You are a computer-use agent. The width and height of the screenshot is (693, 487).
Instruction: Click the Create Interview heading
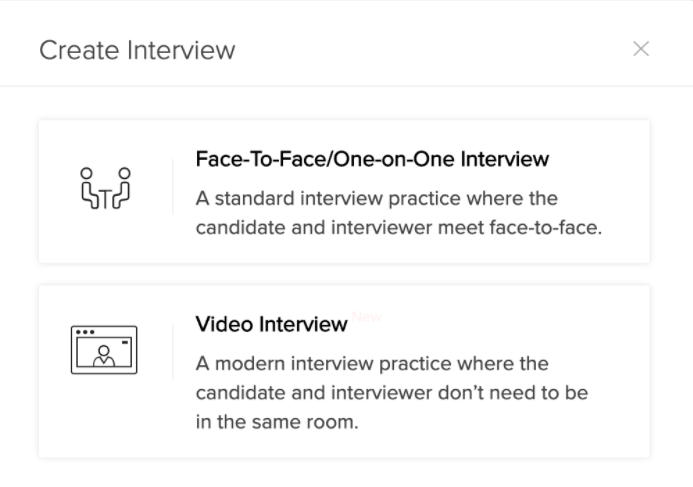(137, 50)
